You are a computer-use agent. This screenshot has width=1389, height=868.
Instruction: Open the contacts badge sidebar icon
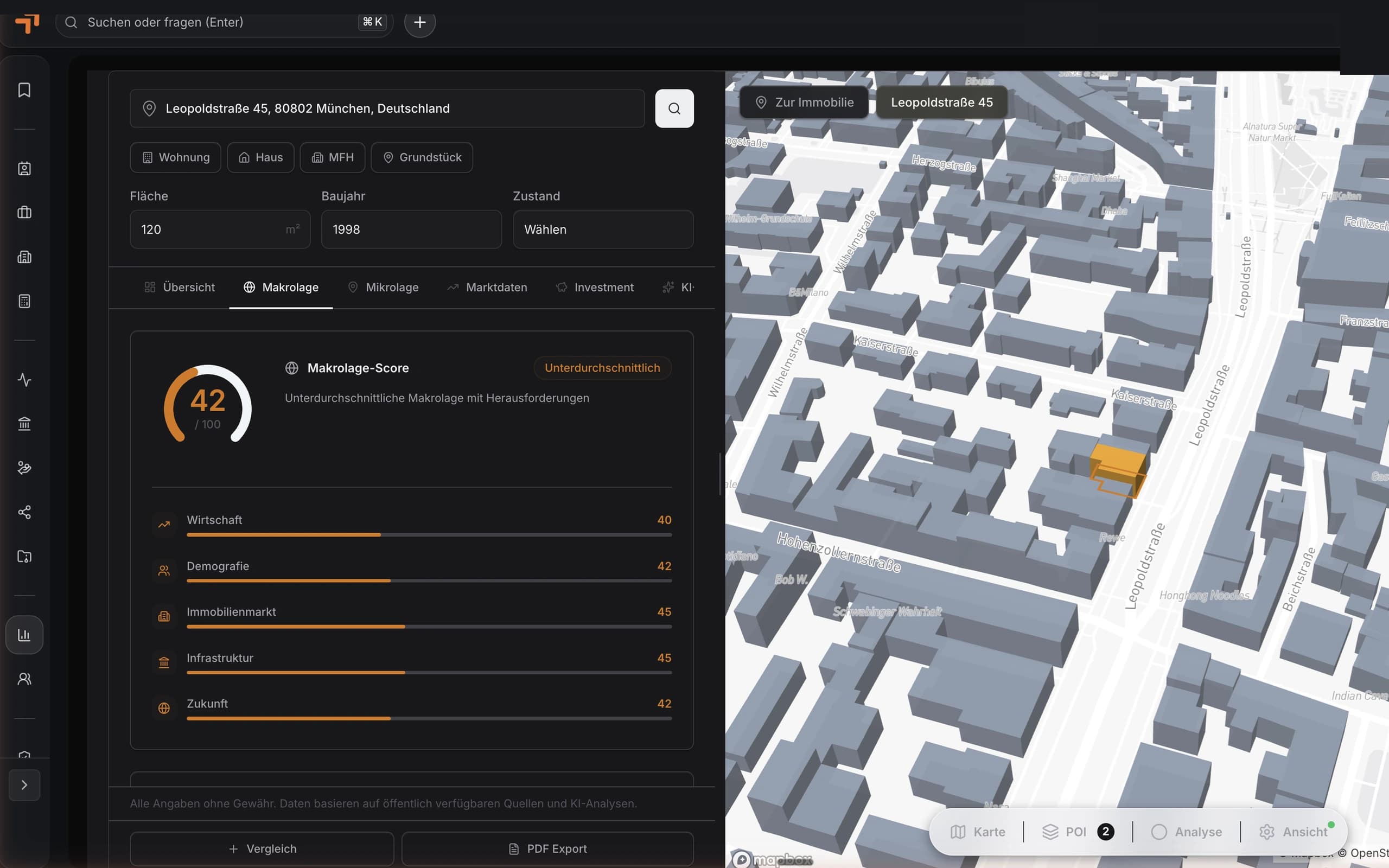tap(24, 168)
